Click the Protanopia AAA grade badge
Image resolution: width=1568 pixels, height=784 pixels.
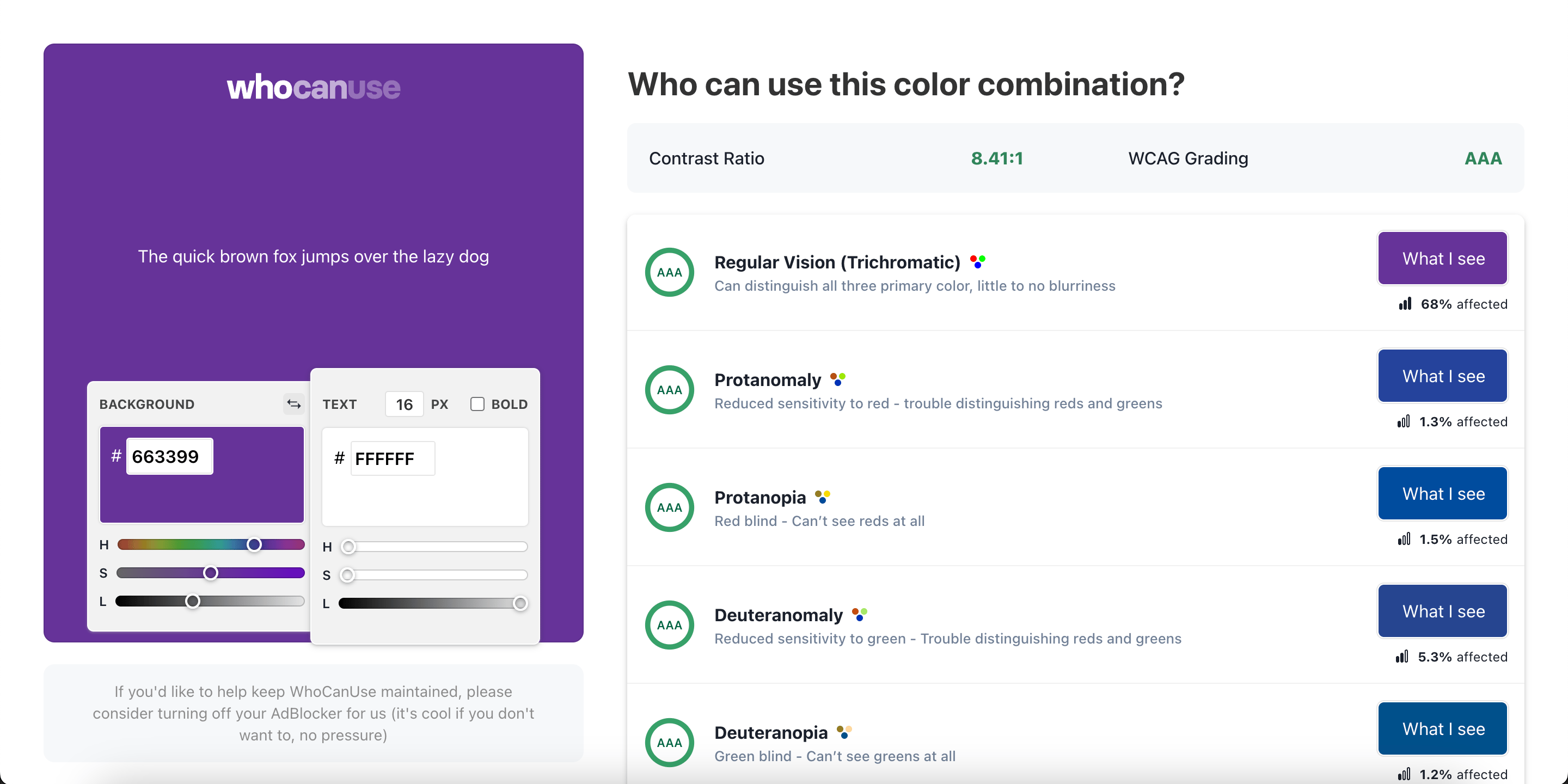click(x=670, y=507)
